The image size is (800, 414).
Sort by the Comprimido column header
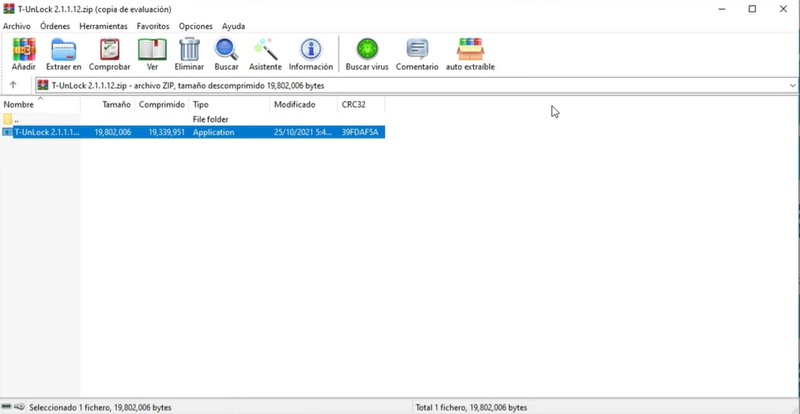[162, 105]
